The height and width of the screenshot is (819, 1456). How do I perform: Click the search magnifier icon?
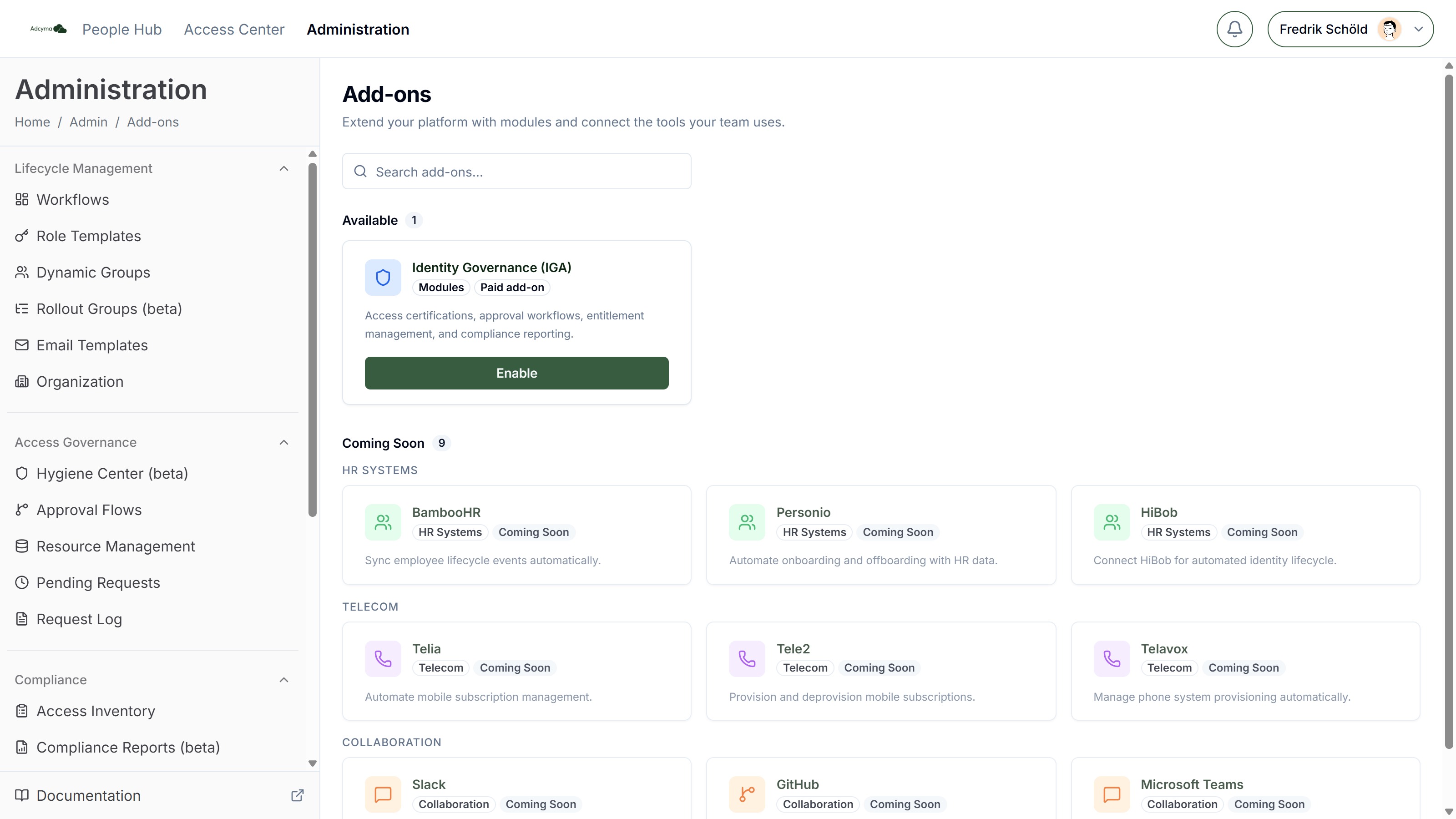tap(360, 171)
